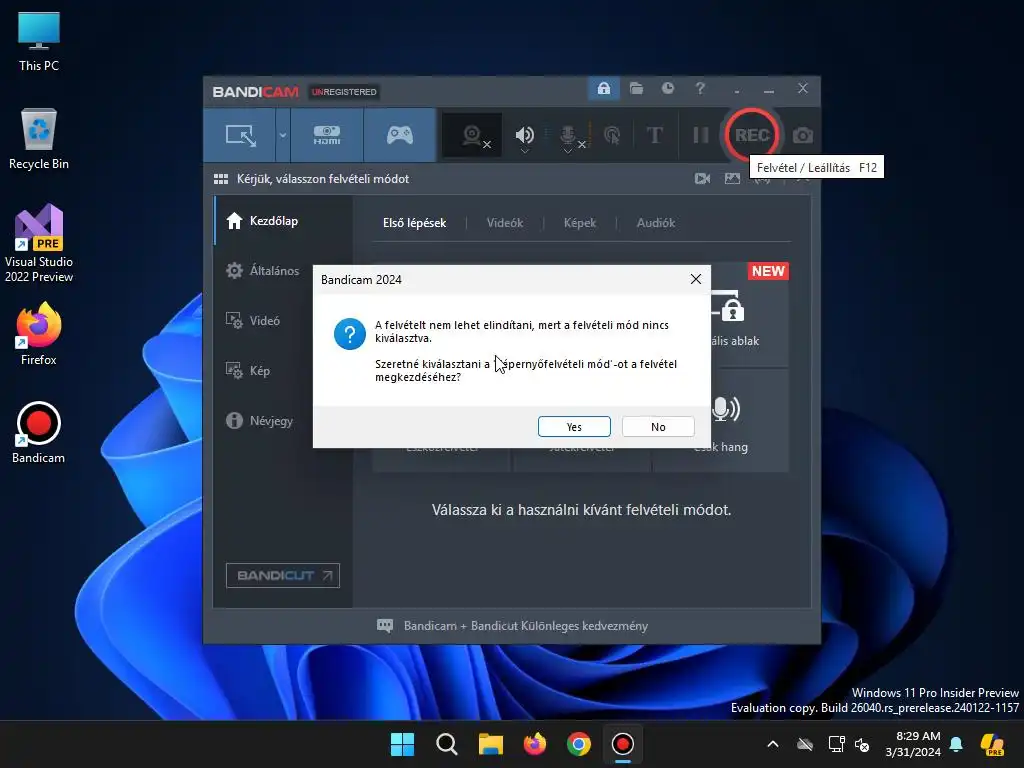This screenshot has height=768, width=1024.
Task: Click the video camera icon in status bar
Action: point(703,178)
